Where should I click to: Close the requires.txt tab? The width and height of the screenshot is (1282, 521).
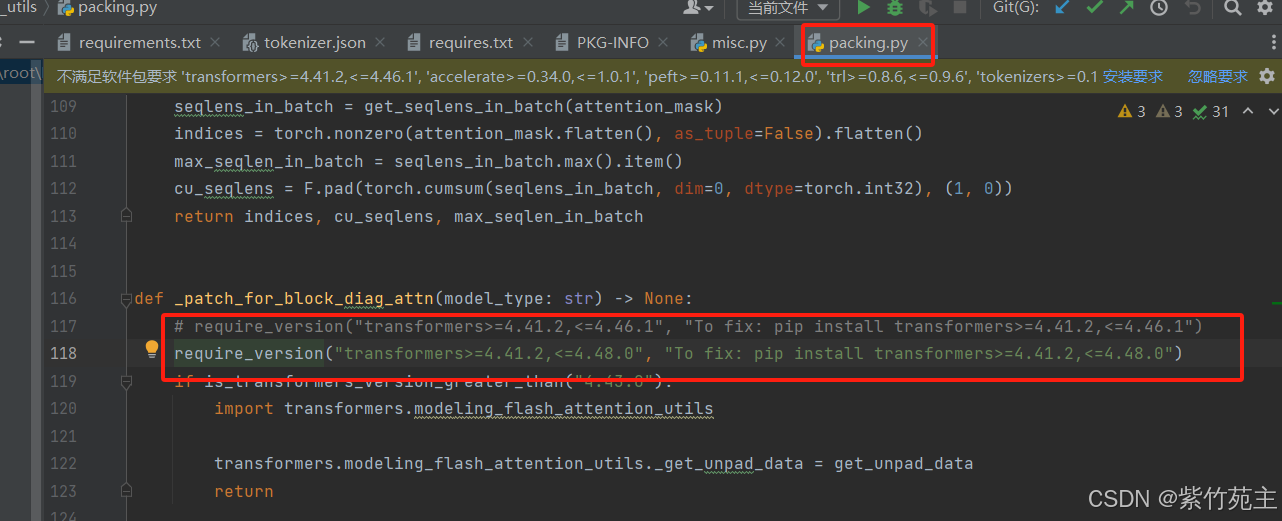tap(528, 43)
